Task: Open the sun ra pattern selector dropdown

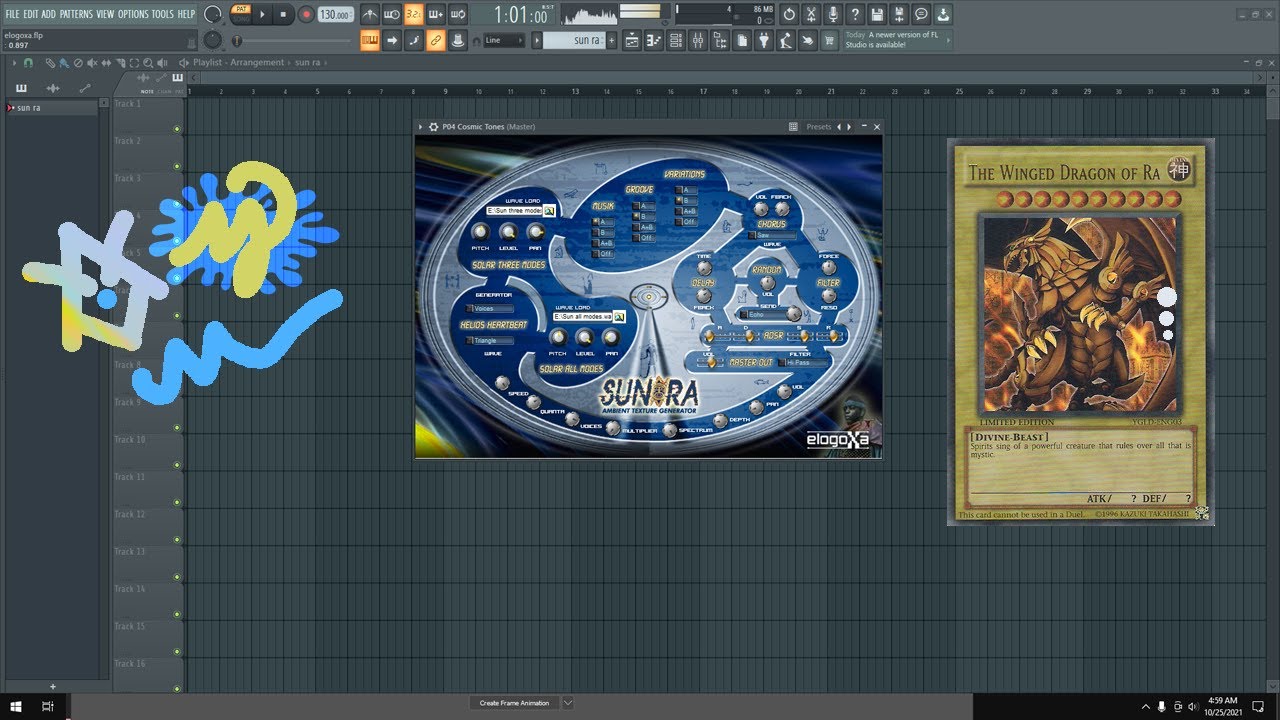Action: click(x=537, y=41)
